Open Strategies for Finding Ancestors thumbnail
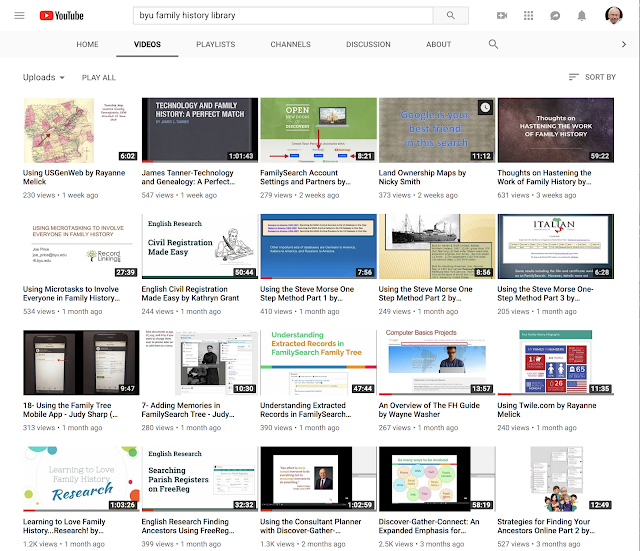Screen dimensions: 640x551 [x=556, y=479]
